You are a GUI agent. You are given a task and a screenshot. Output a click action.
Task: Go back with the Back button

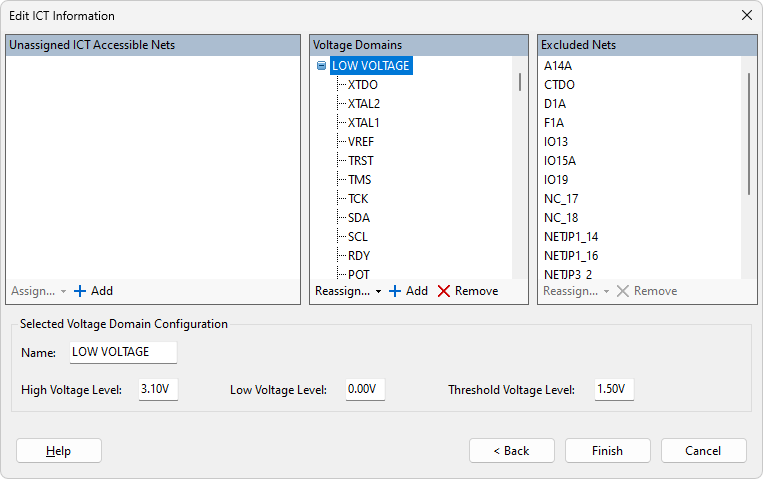[511, 451]
